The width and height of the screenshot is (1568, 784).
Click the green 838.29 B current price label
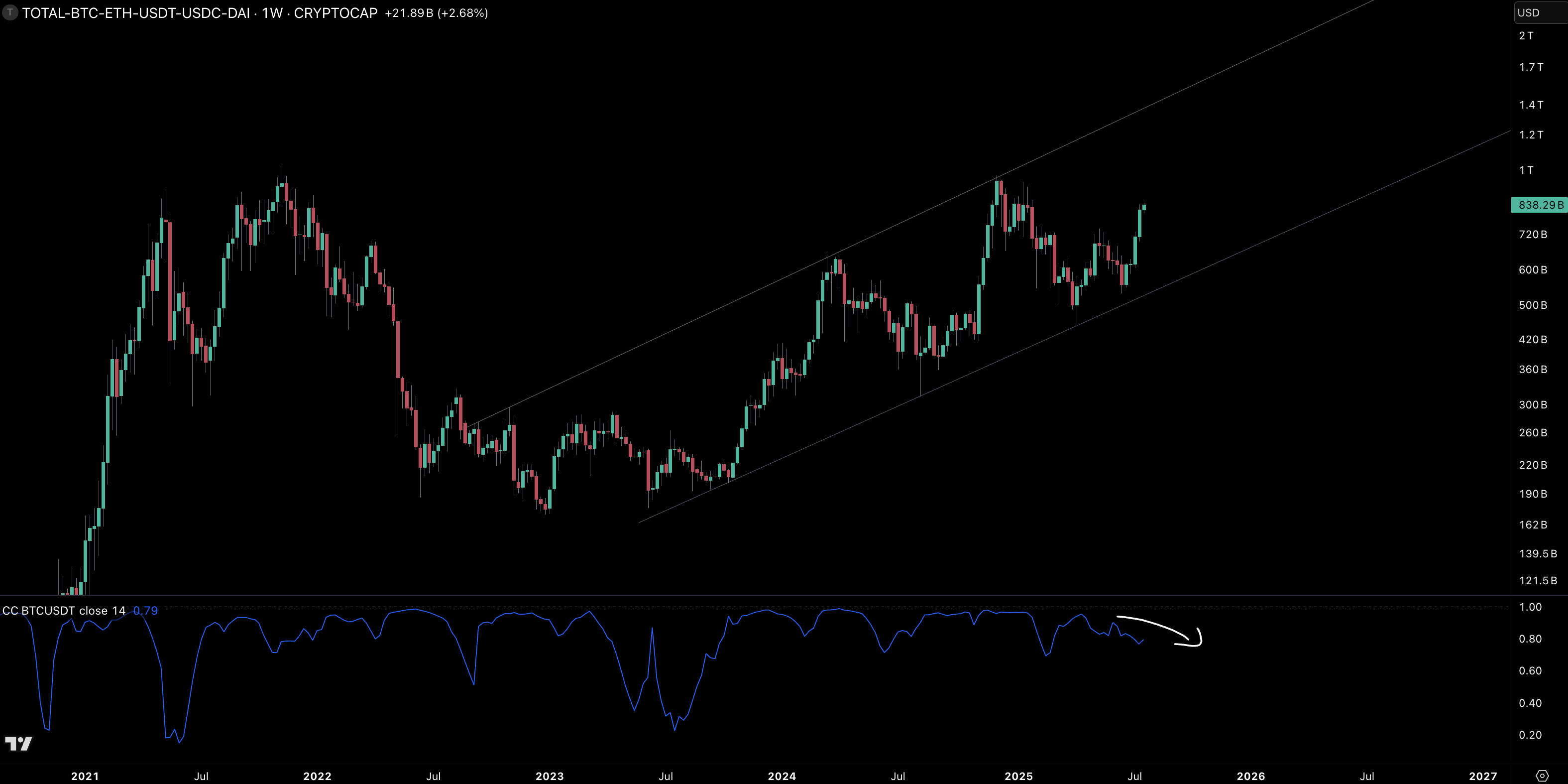1540,205
